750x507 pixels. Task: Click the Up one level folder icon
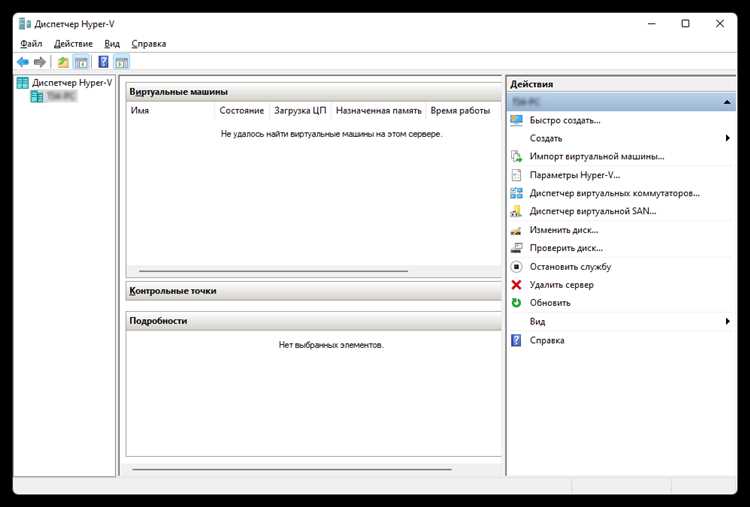[x=63, y=62]
